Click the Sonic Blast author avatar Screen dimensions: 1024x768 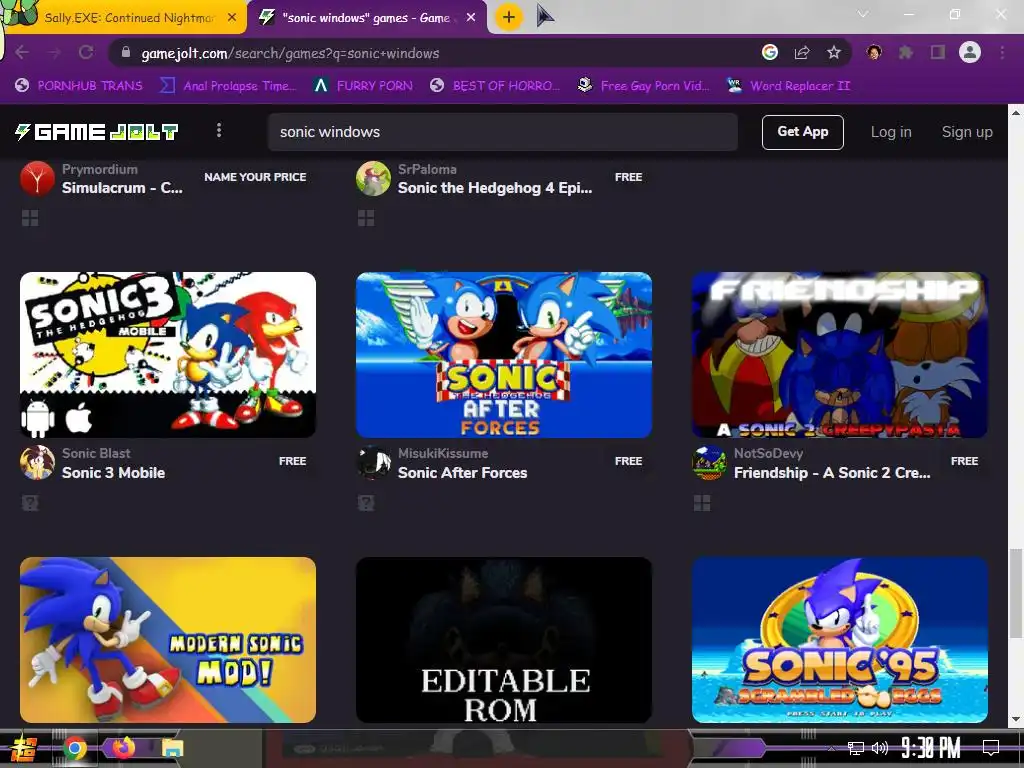(x=37, y=463)
